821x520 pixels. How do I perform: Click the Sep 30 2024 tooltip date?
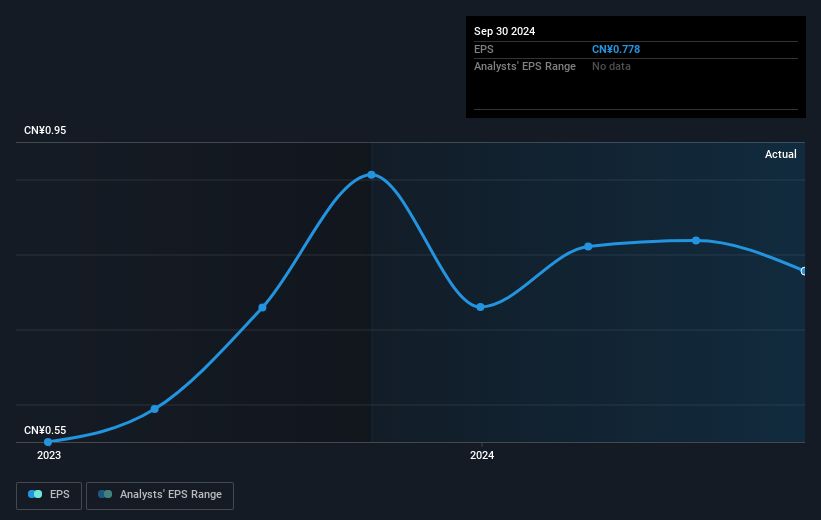click(x=504, y=31)
